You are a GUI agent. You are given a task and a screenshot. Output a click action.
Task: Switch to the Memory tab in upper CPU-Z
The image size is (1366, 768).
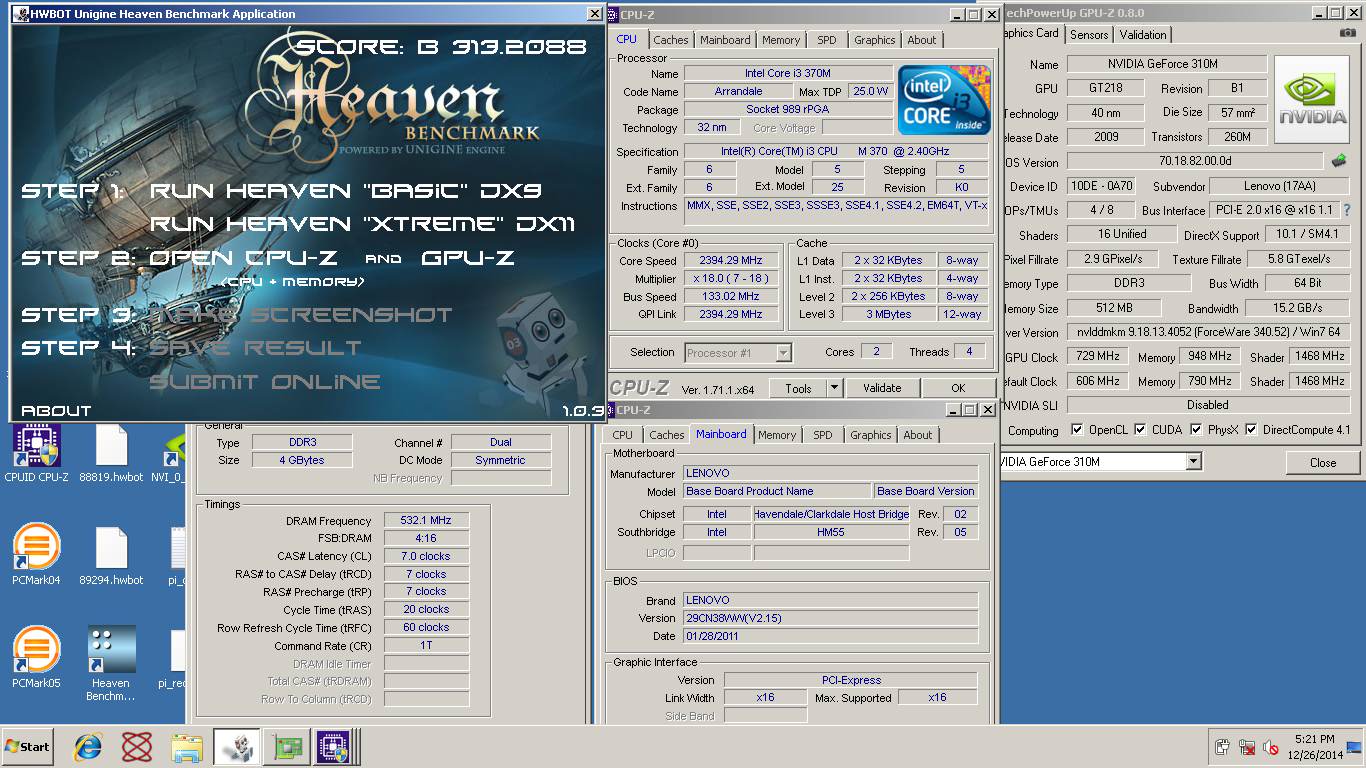click(x=781, y=40)
